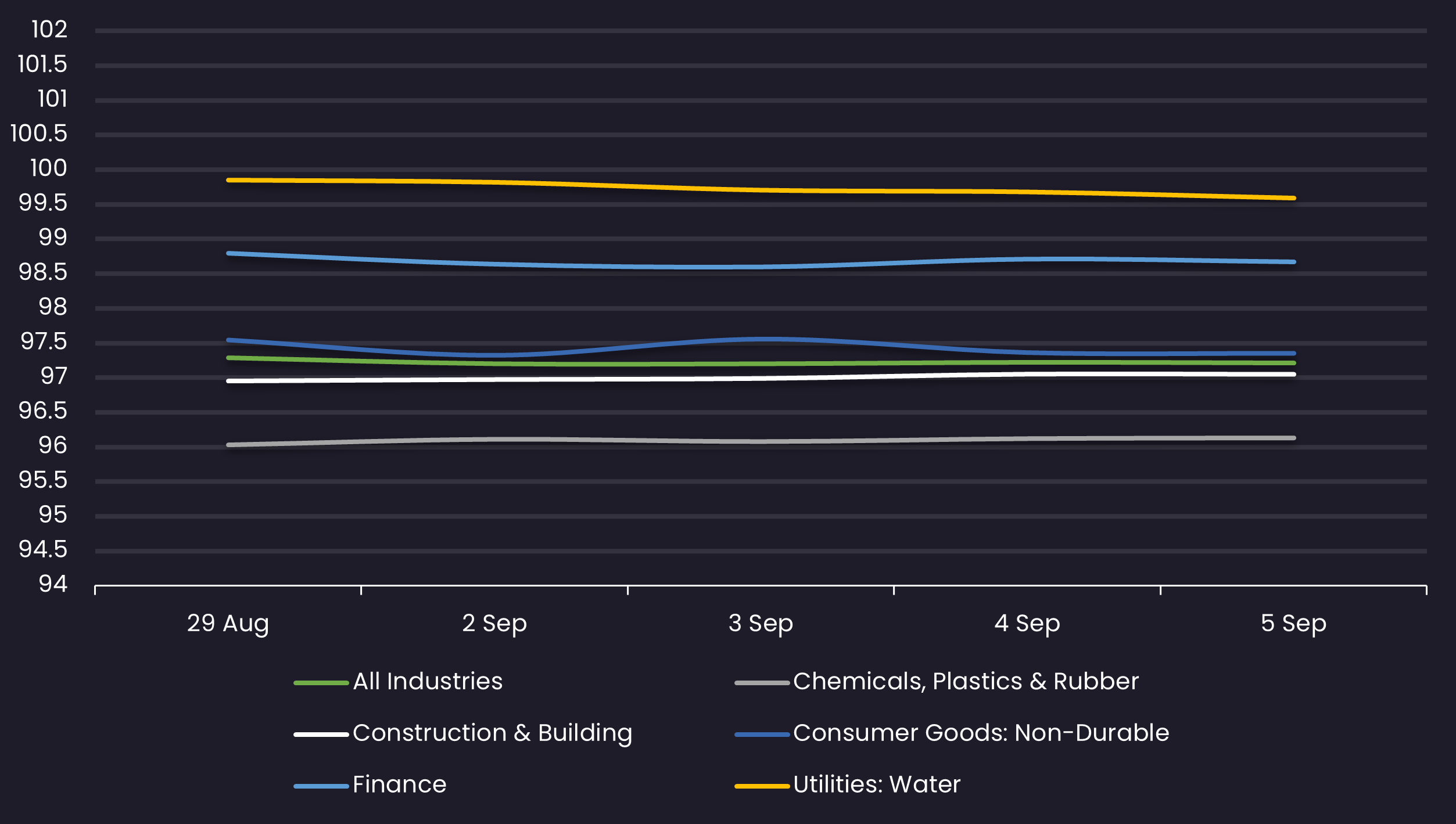Click the Chemicals, Plastics & Rubber legend label
1456x824 pixels.
point(966,681)
